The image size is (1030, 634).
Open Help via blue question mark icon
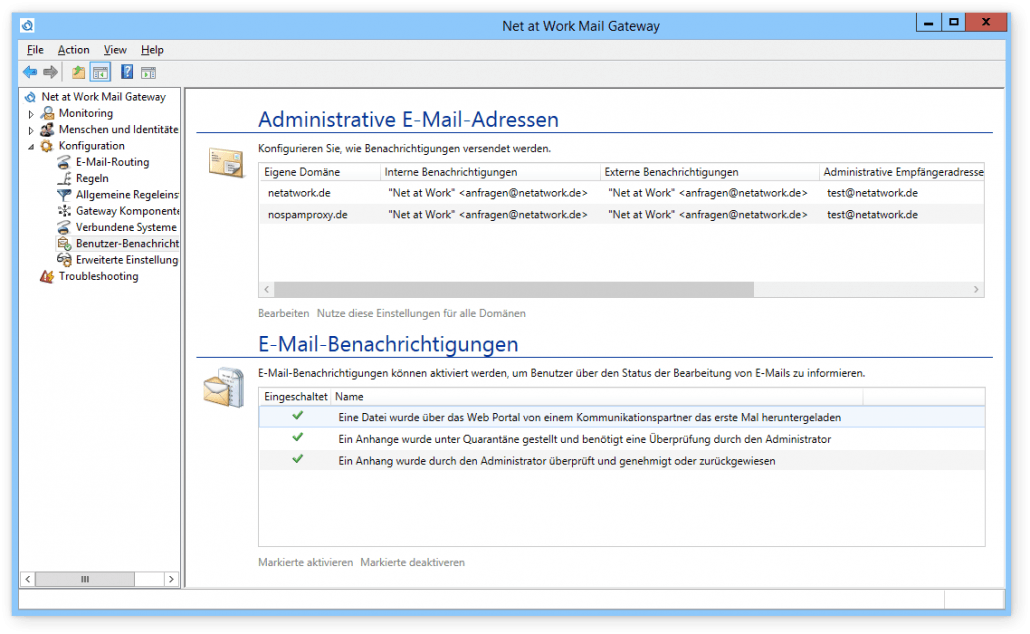pos(127,72)
